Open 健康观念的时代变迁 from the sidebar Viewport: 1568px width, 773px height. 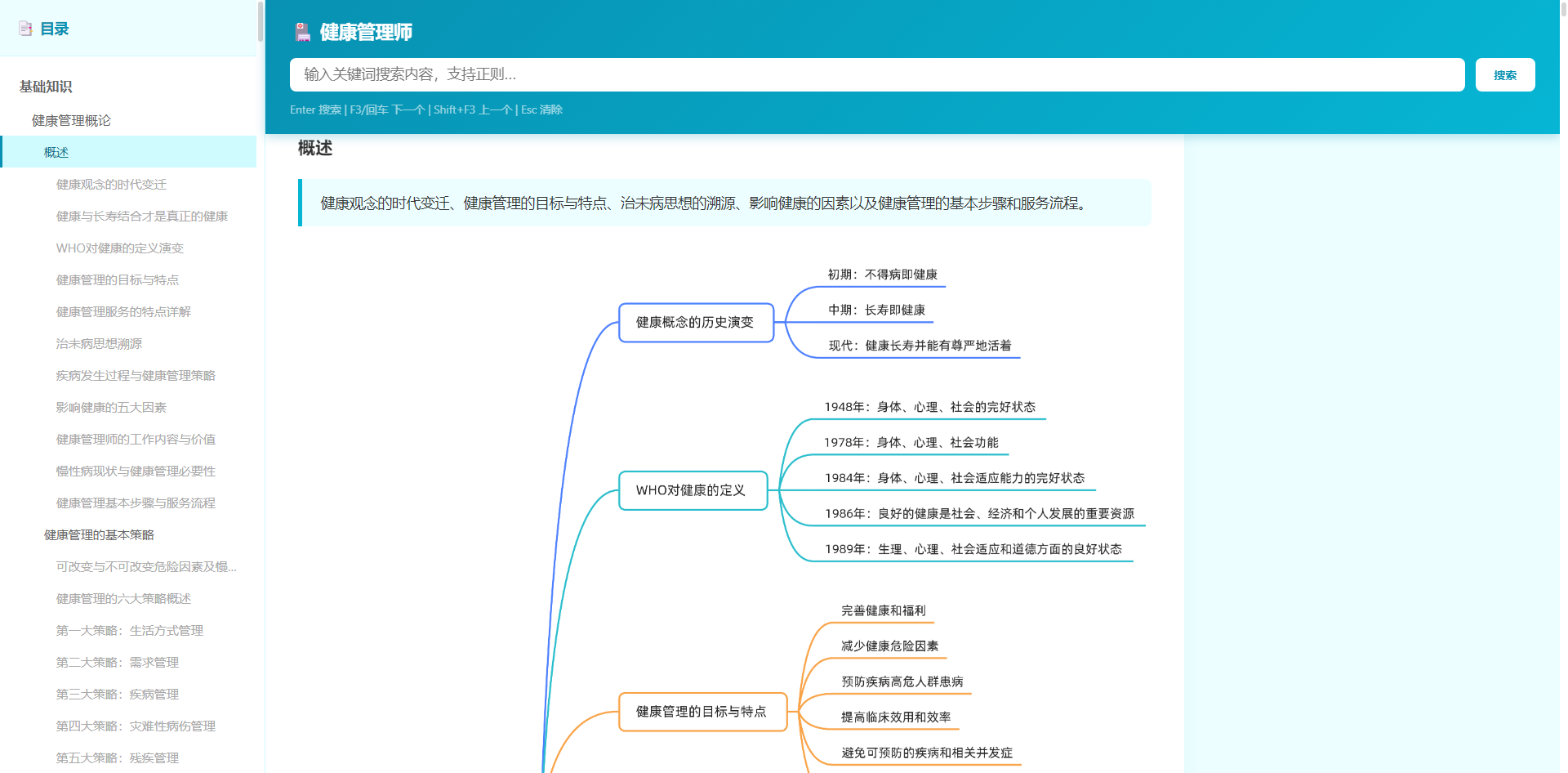[x=111, y=185]
